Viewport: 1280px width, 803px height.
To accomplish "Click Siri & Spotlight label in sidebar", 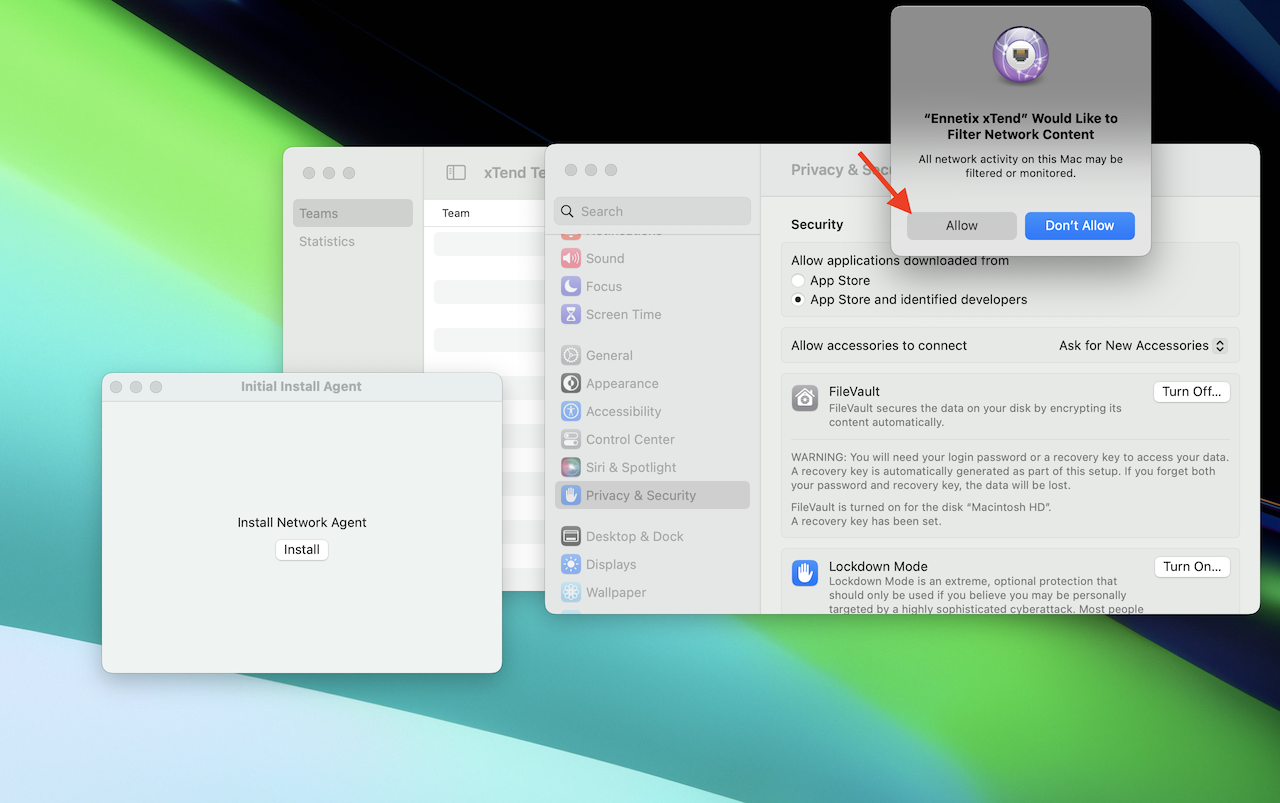I will click(631, 467).
